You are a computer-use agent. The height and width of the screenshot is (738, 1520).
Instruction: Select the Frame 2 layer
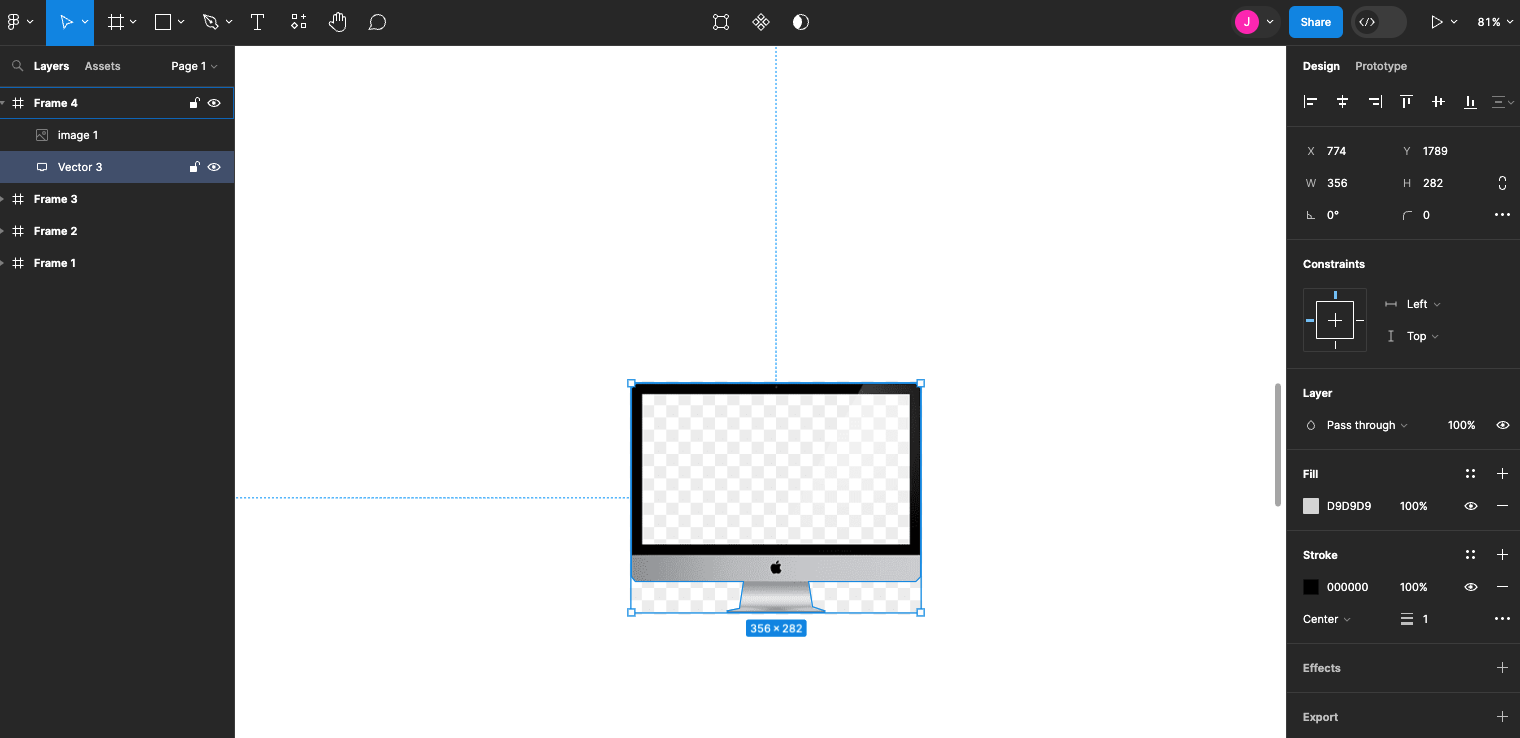coord(117,231)
